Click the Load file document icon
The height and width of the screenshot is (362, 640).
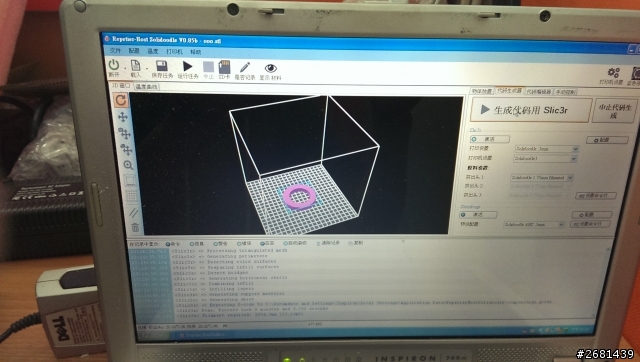tap(135, 65)
